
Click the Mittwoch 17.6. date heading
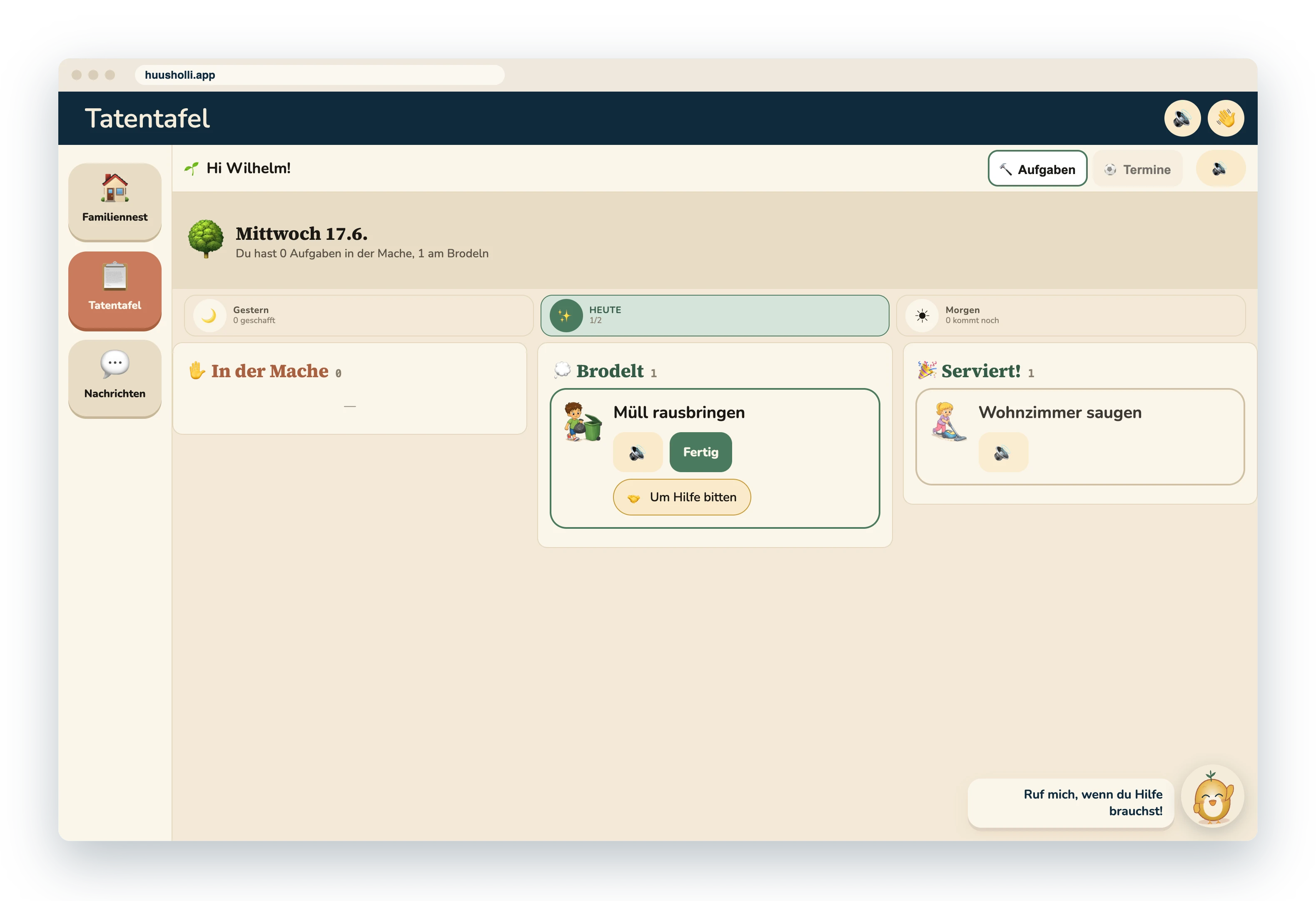click(x=301, y=233)
